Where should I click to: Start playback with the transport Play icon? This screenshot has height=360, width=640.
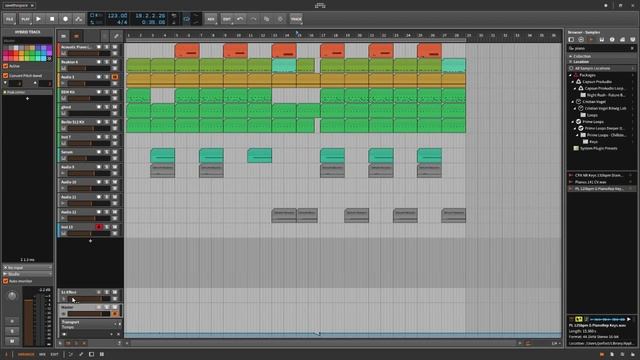coord(38,19)
